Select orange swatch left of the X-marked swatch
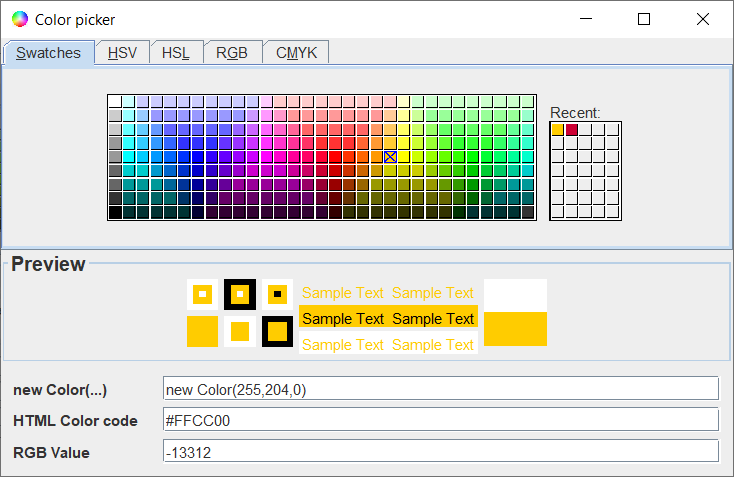 tap(376, 157)
